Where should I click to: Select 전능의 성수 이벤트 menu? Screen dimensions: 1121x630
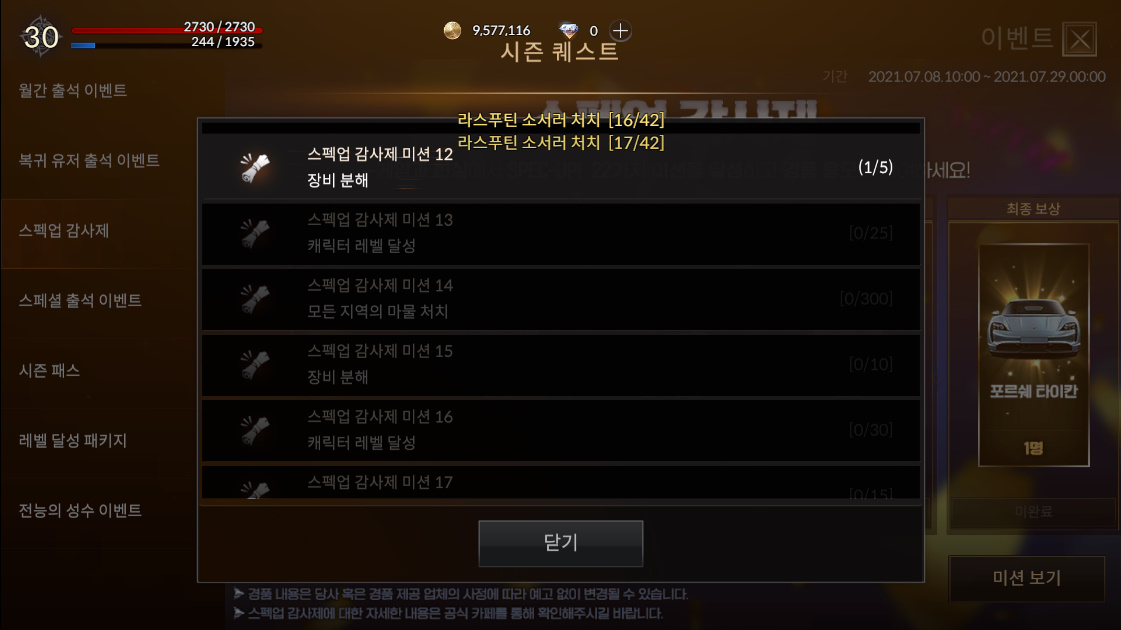click(x=80, y=511)
